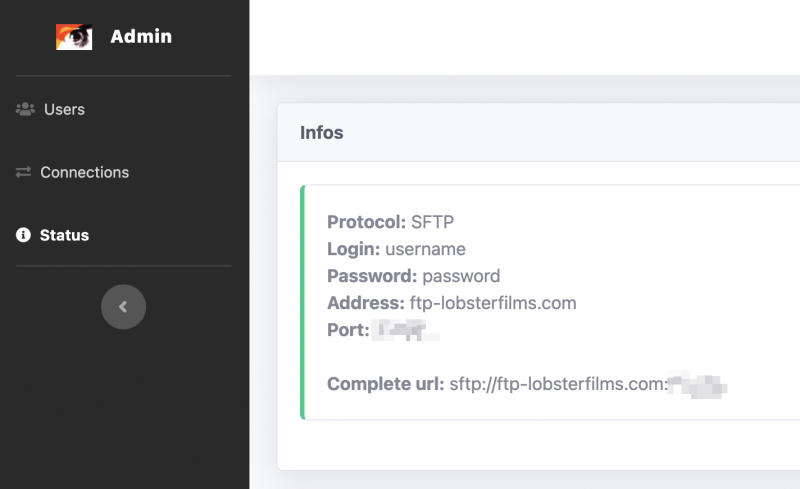The image size is (800, 489).
Task: Select the username login value
Action: (x=425, y=249)
